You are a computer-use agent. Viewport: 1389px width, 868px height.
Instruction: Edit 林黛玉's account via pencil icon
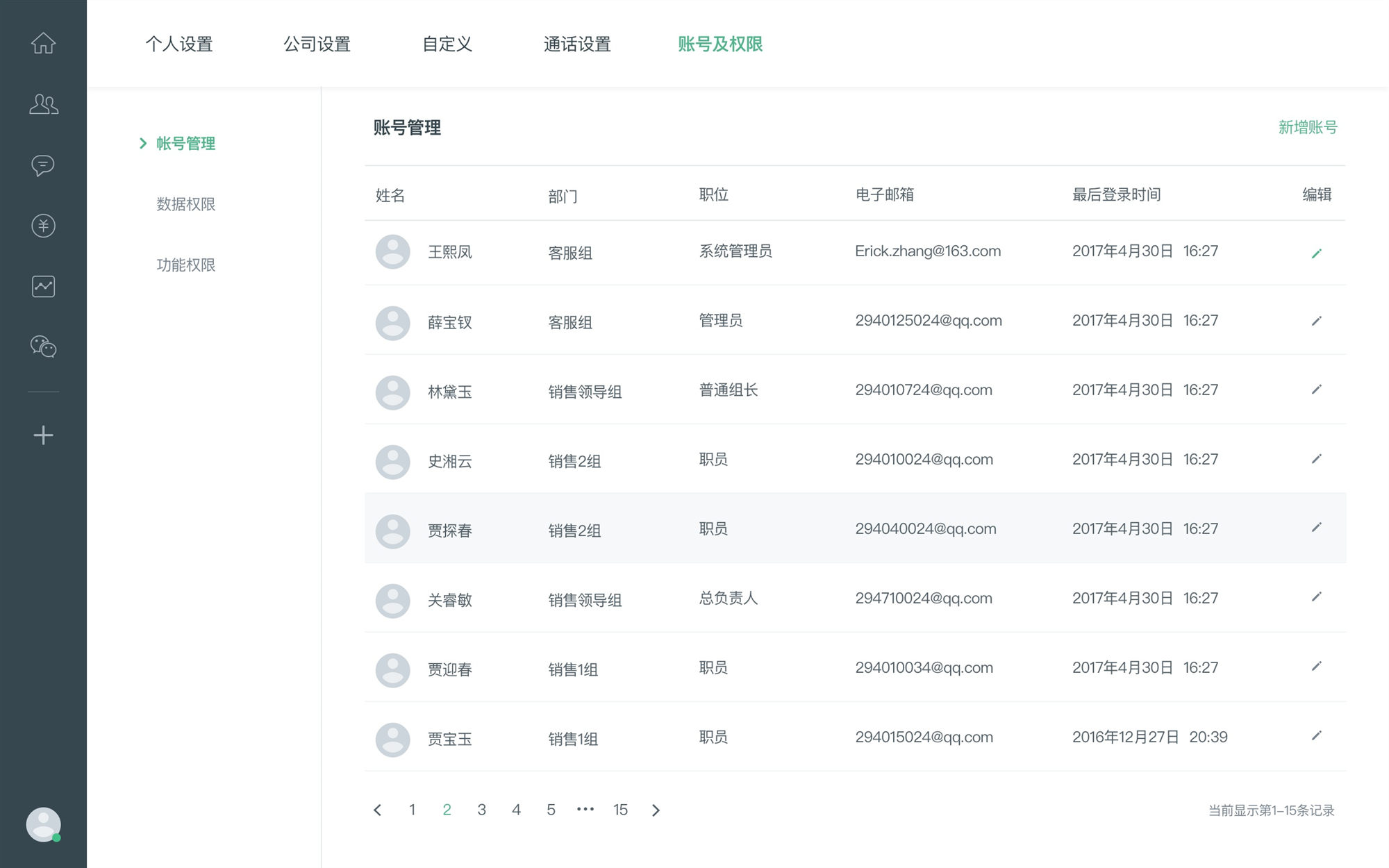(1316, 390)
